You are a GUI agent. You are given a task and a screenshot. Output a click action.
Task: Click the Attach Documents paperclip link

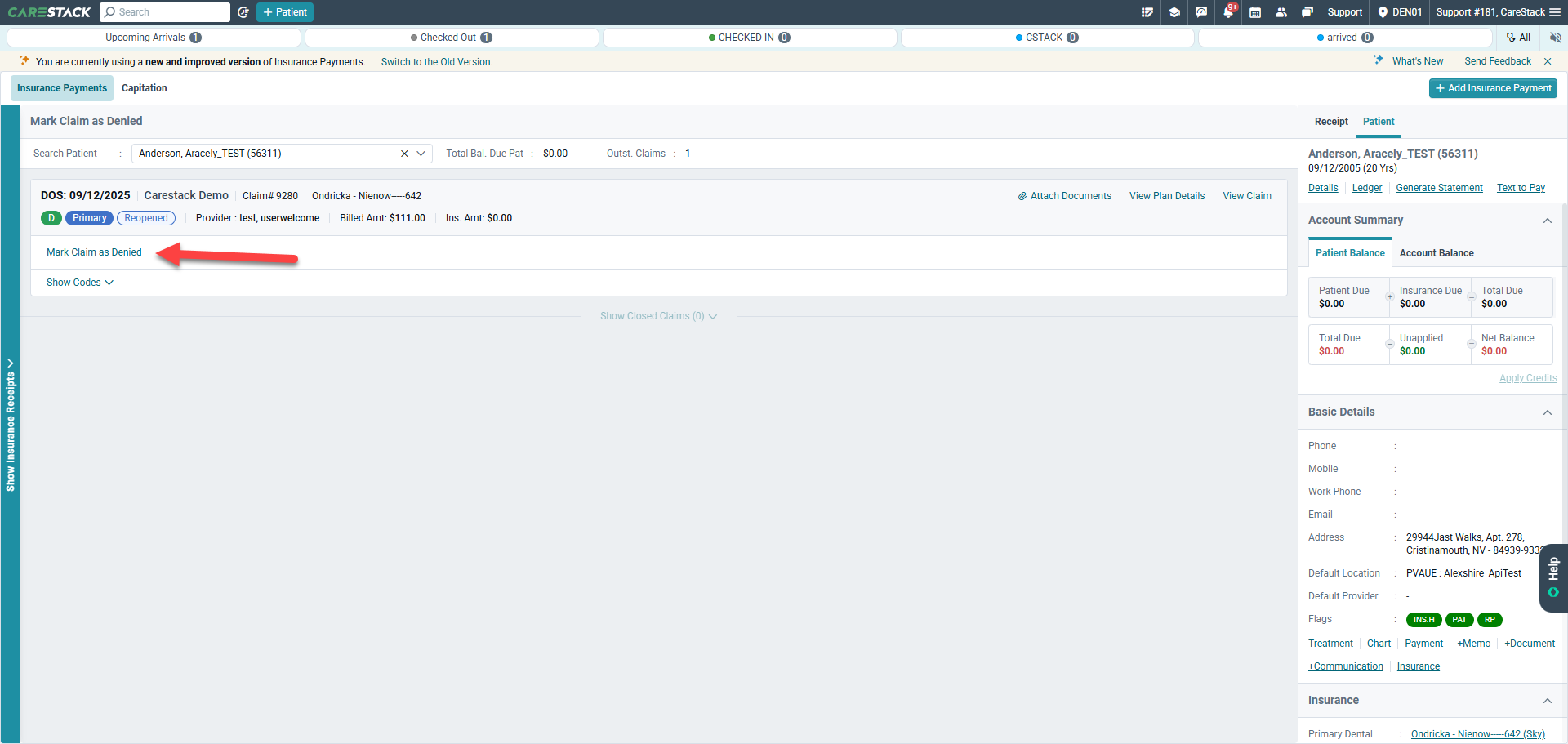(1065, 196)
